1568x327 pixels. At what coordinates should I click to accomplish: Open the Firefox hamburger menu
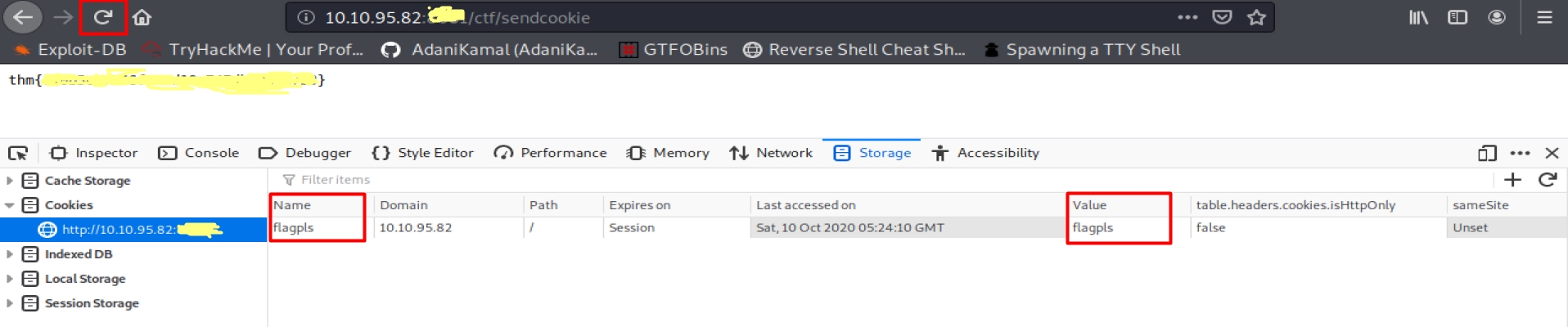pos(1544,17)
